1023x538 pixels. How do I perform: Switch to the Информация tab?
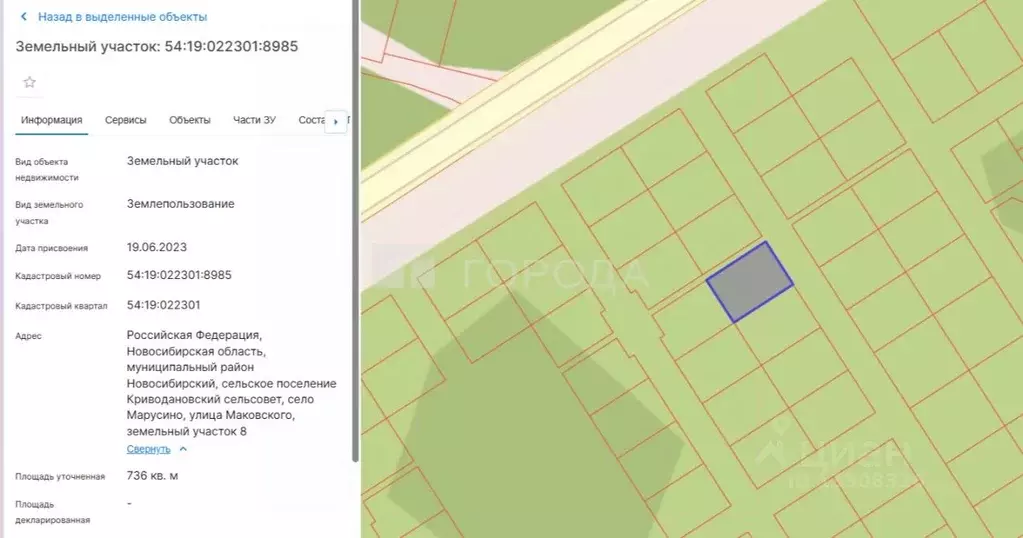pyautogui.click(x=52, y=120)
